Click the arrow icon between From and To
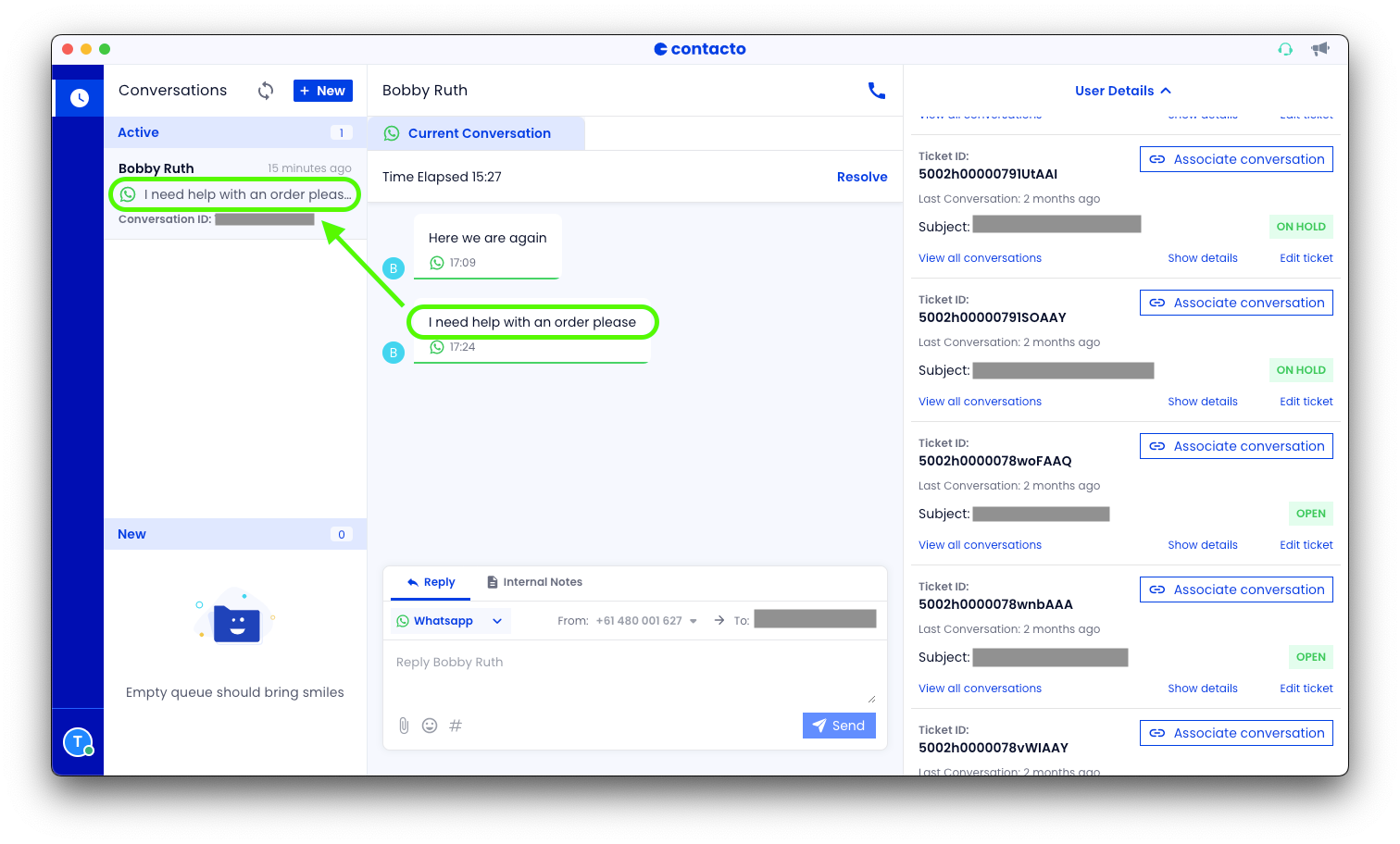The height and width of the screenshot is (844, 1400). click(x=719, y=620)
